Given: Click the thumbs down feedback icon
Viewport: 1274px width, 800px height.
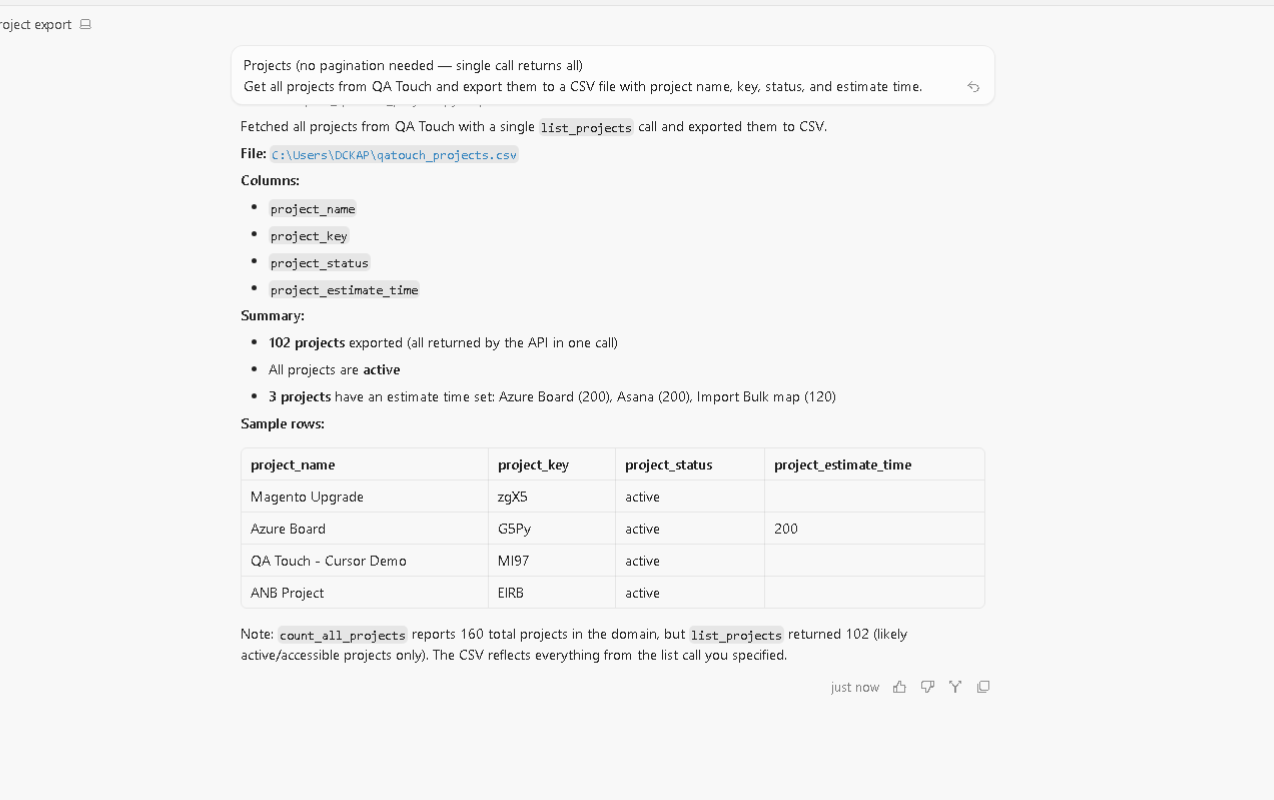Looking at the screenshot, I should tap(927, 687).
